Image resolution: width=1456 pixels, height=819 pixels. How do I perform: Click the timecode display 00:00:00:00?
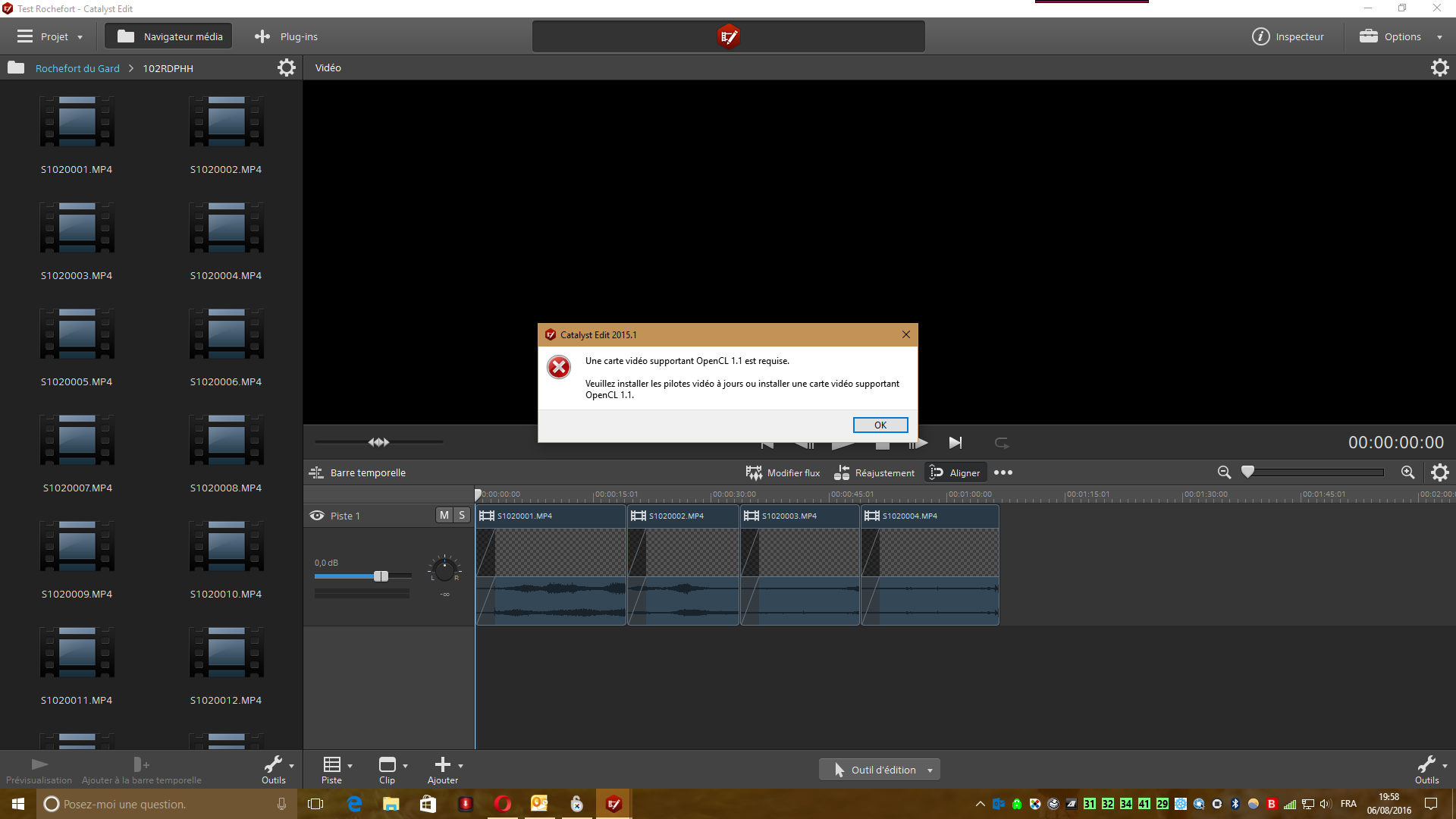tap(1395, 442)
